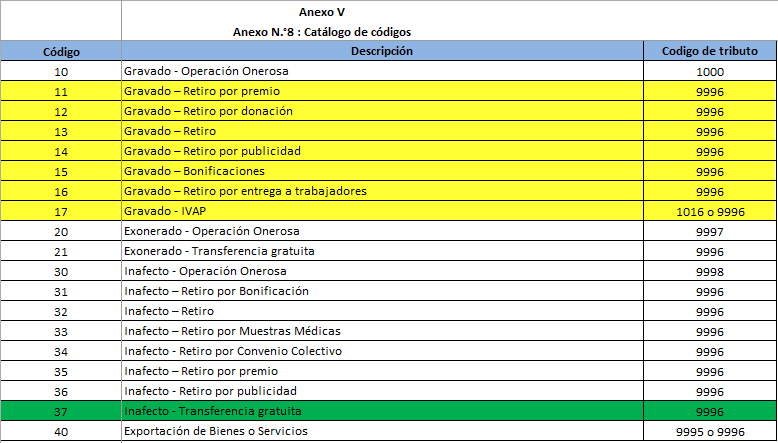
Task: Select code cell 31
Action: pyautogui.click(x=61, y=291)
